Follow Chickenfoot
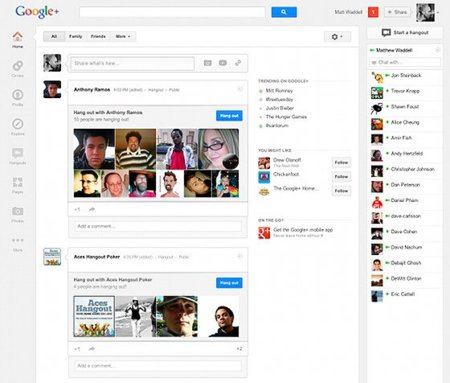 click(341, 176)
